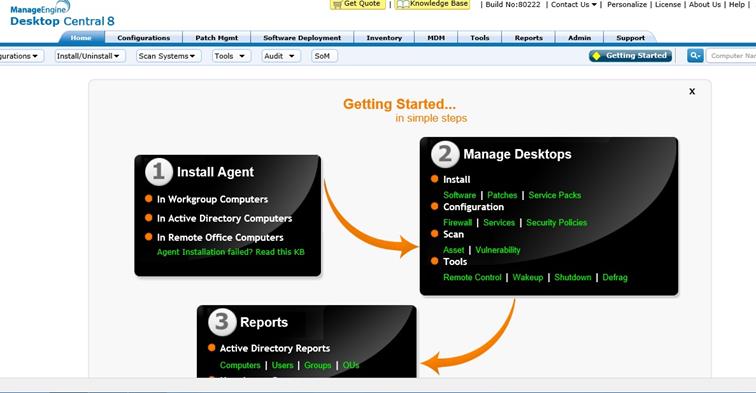
Task: Open the Remote Control link under Tools
Action: click(472, 277)
